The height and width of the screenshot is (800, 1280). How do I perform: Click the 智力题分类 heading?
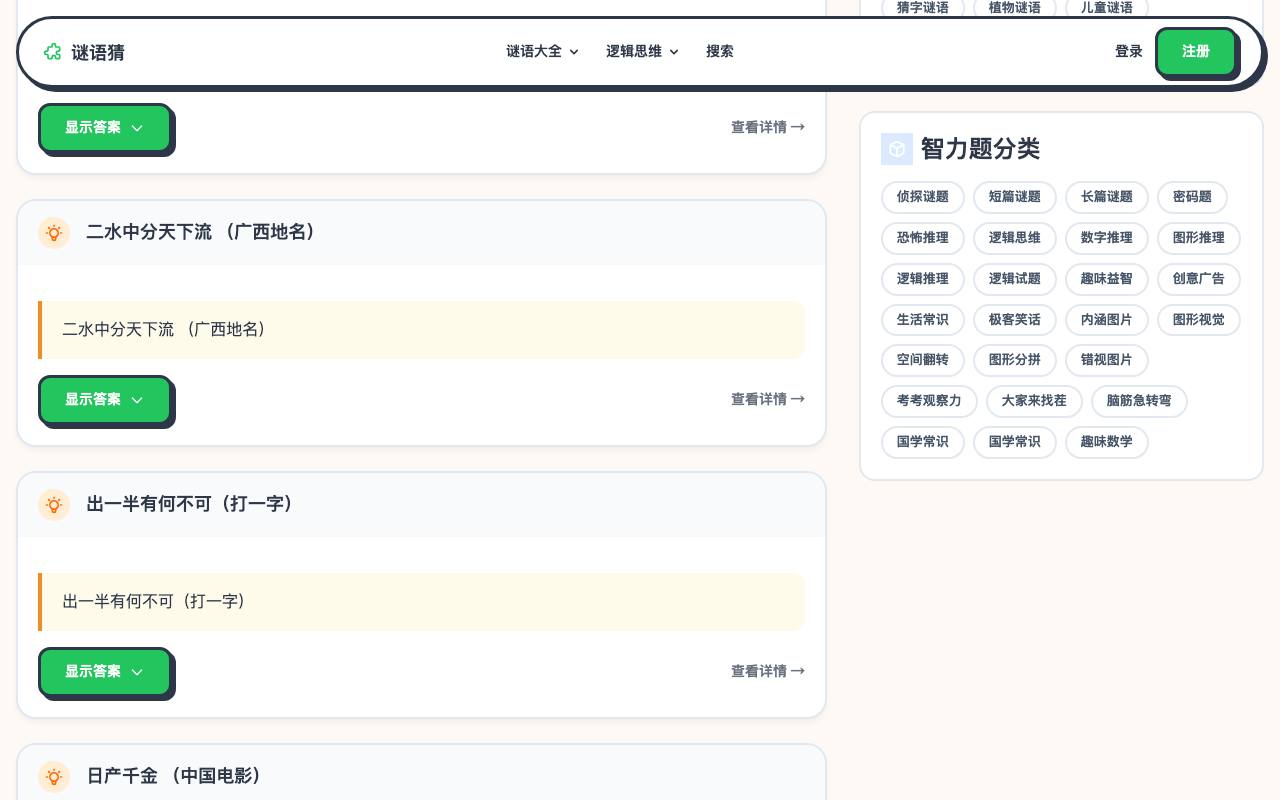980,149
